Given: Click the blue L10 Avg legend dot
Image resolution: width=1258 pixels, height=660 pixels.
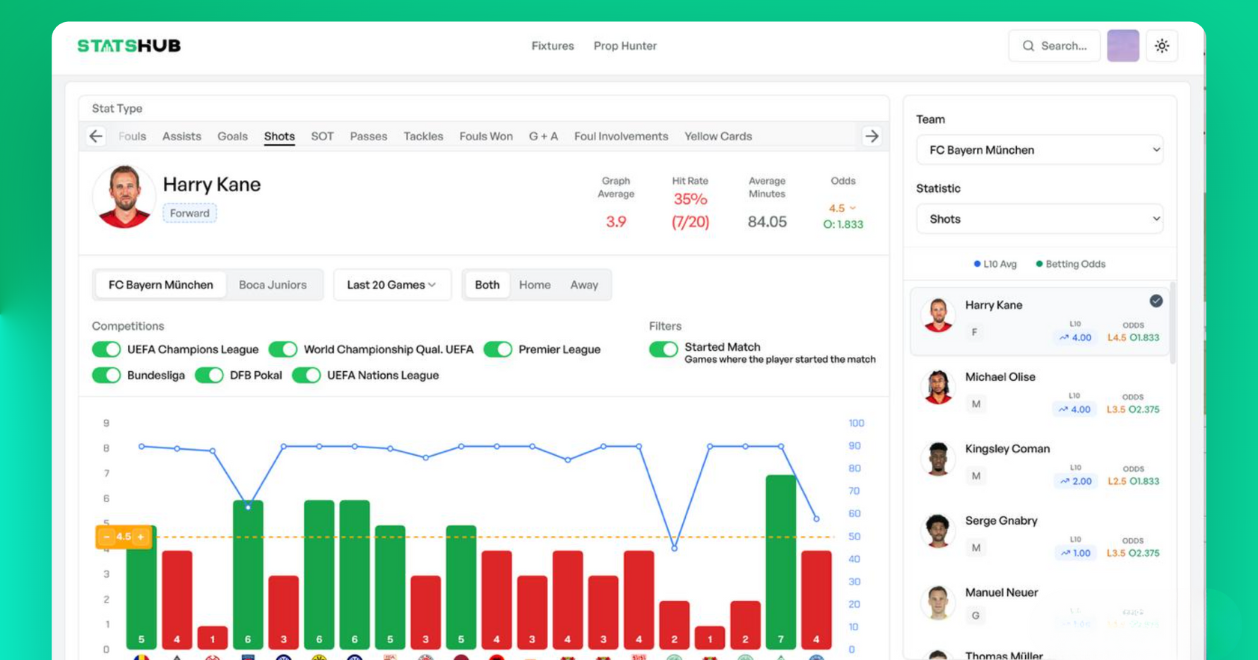Looking at the screenshot, I should tap(977, 264).
